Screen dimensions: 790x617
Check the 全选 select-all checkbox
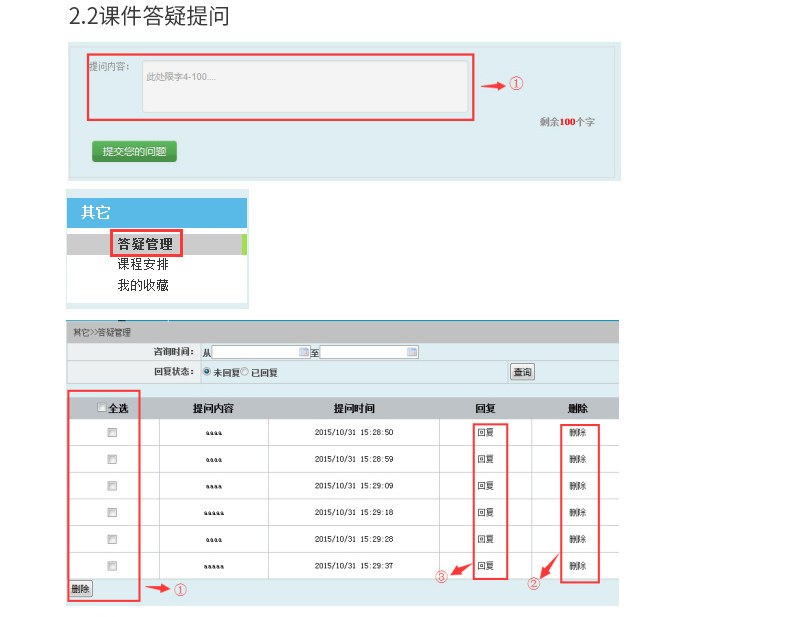tap(102, 407)
